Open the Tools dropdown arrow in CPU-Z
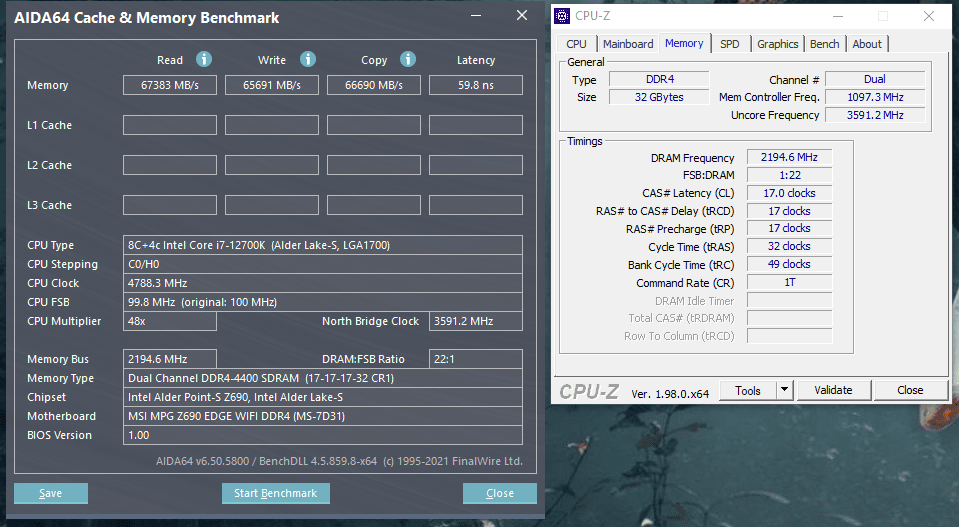Viewport: 959px width, 527px height. click(x=784, y=390)
